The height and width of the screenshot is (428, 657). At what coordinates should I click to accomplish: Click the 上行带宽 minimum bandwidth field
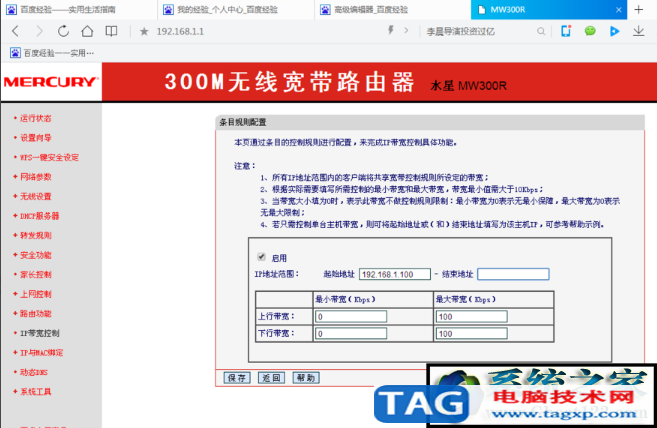pos(351,316)
